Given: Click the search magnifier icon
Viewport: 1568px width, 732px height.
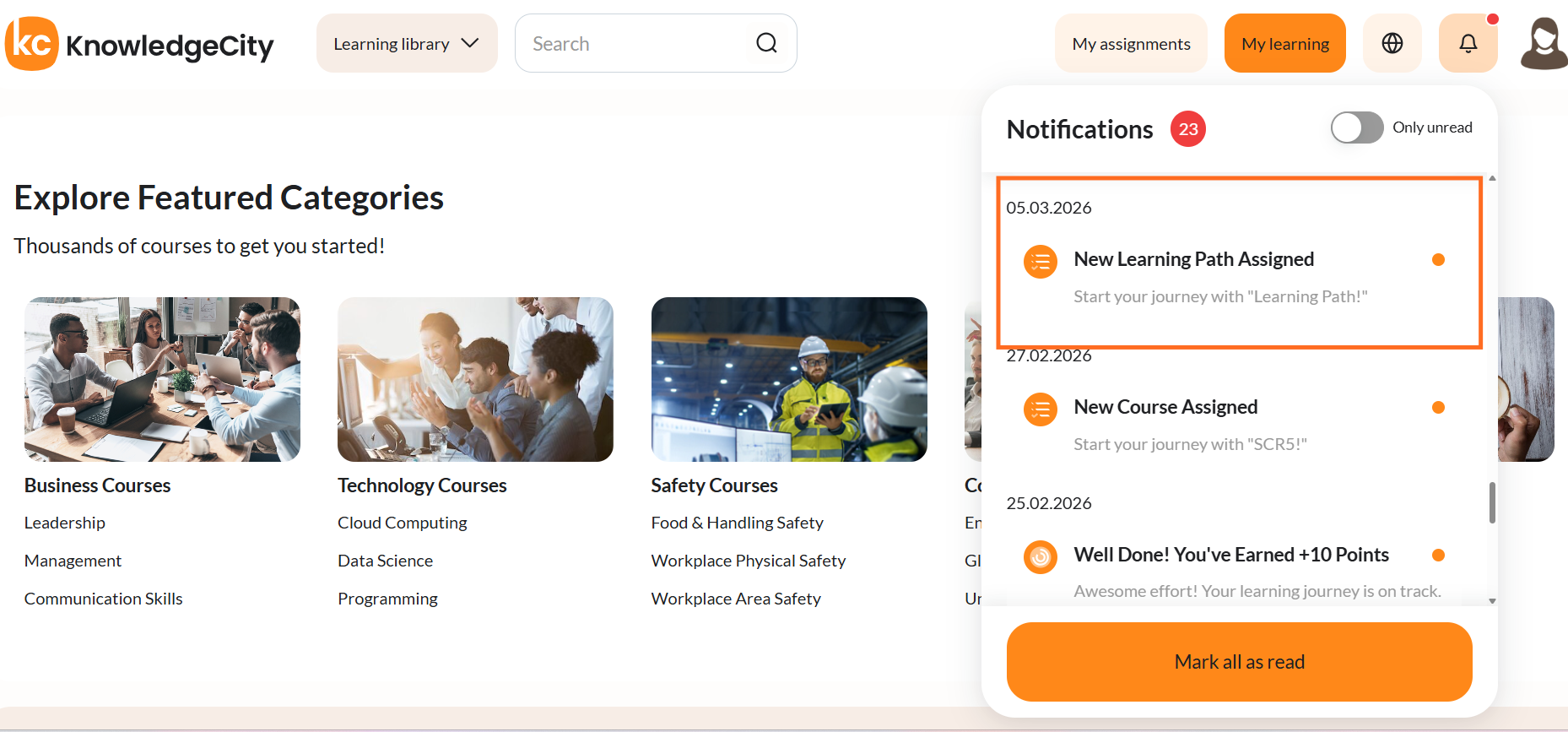Looking at the screenshot, I should pyautogui.click(x=766, y=43).
